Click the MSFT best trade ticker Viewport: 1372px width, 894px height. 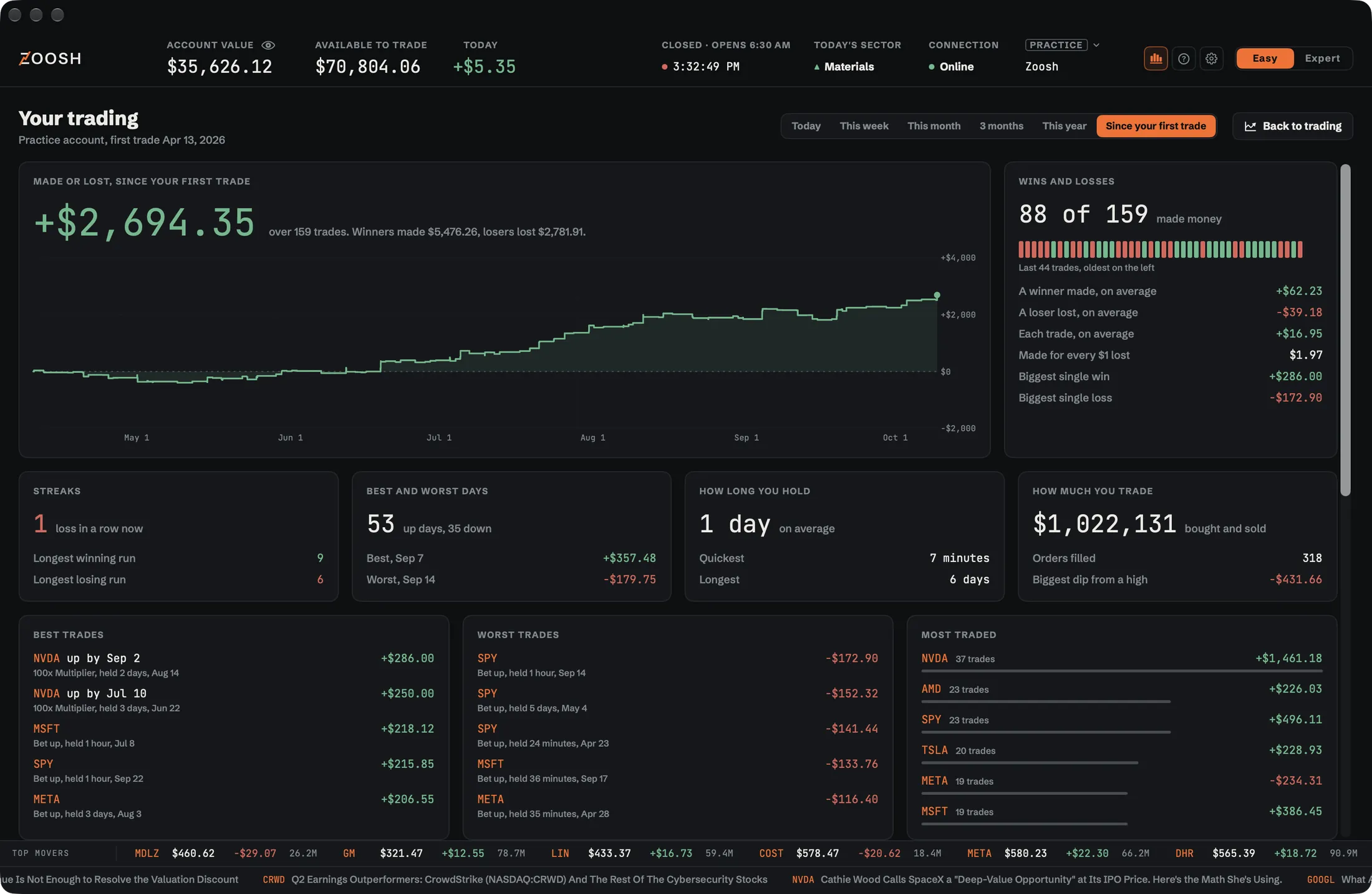[x=46, y=729]
